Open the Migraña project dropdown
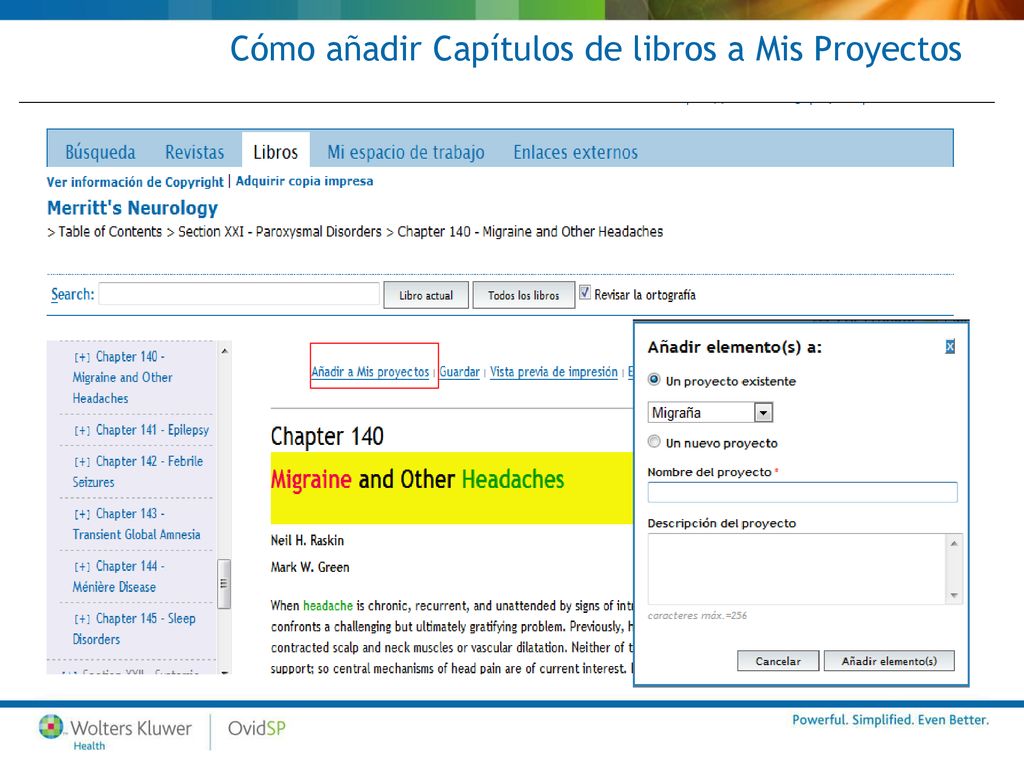 point(763,412)
